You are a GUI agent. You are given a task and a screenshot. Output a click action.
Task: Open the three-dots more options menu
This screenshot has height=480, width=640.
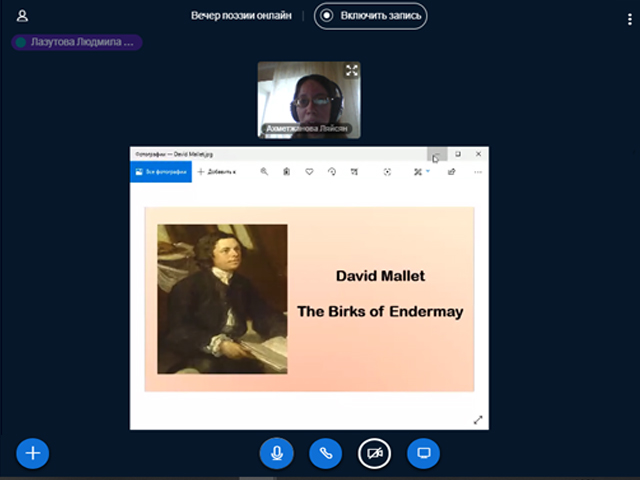point(478,172)
